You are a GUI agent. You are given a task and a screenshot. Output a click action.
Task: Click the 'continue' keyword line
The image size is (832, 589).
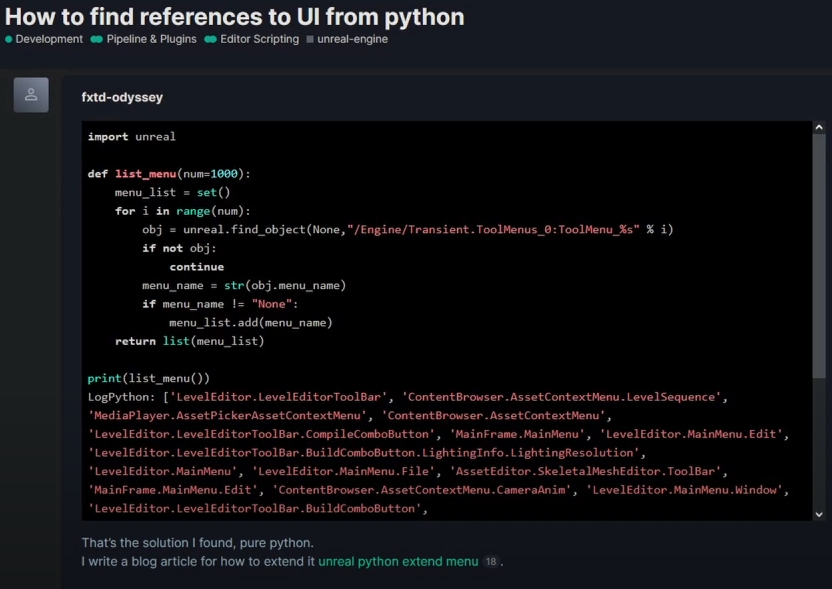point(196,267)
